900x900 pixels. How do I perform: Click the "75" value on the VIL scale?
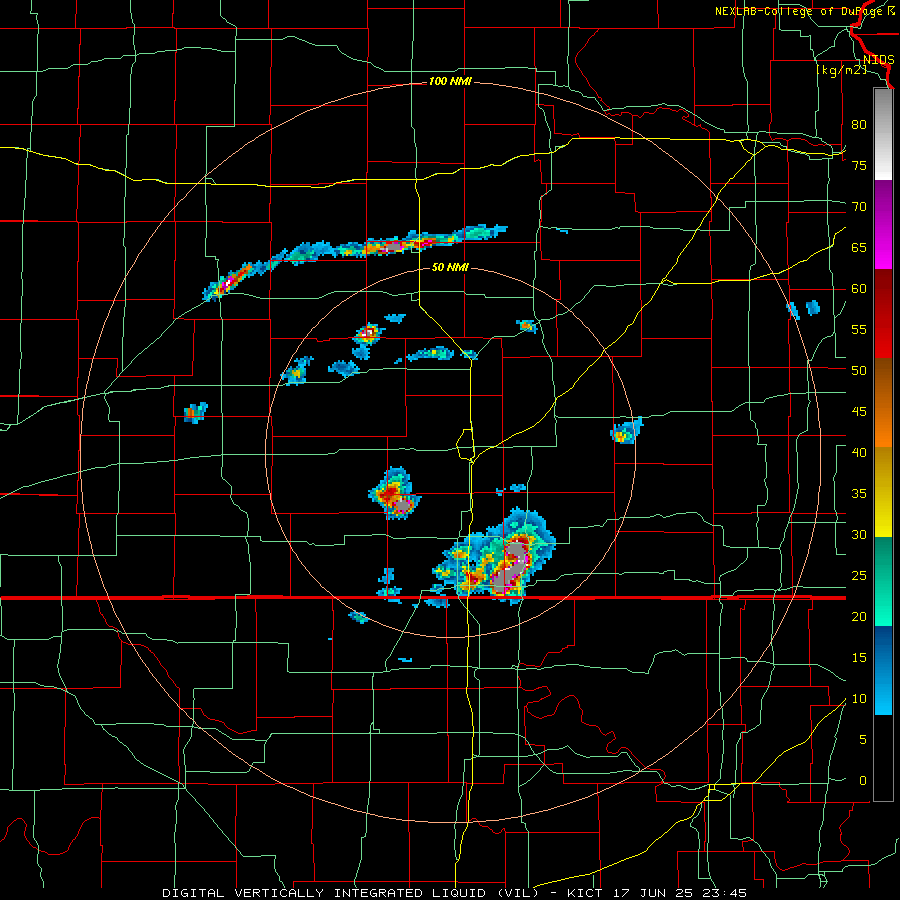[x=859, y=165]
